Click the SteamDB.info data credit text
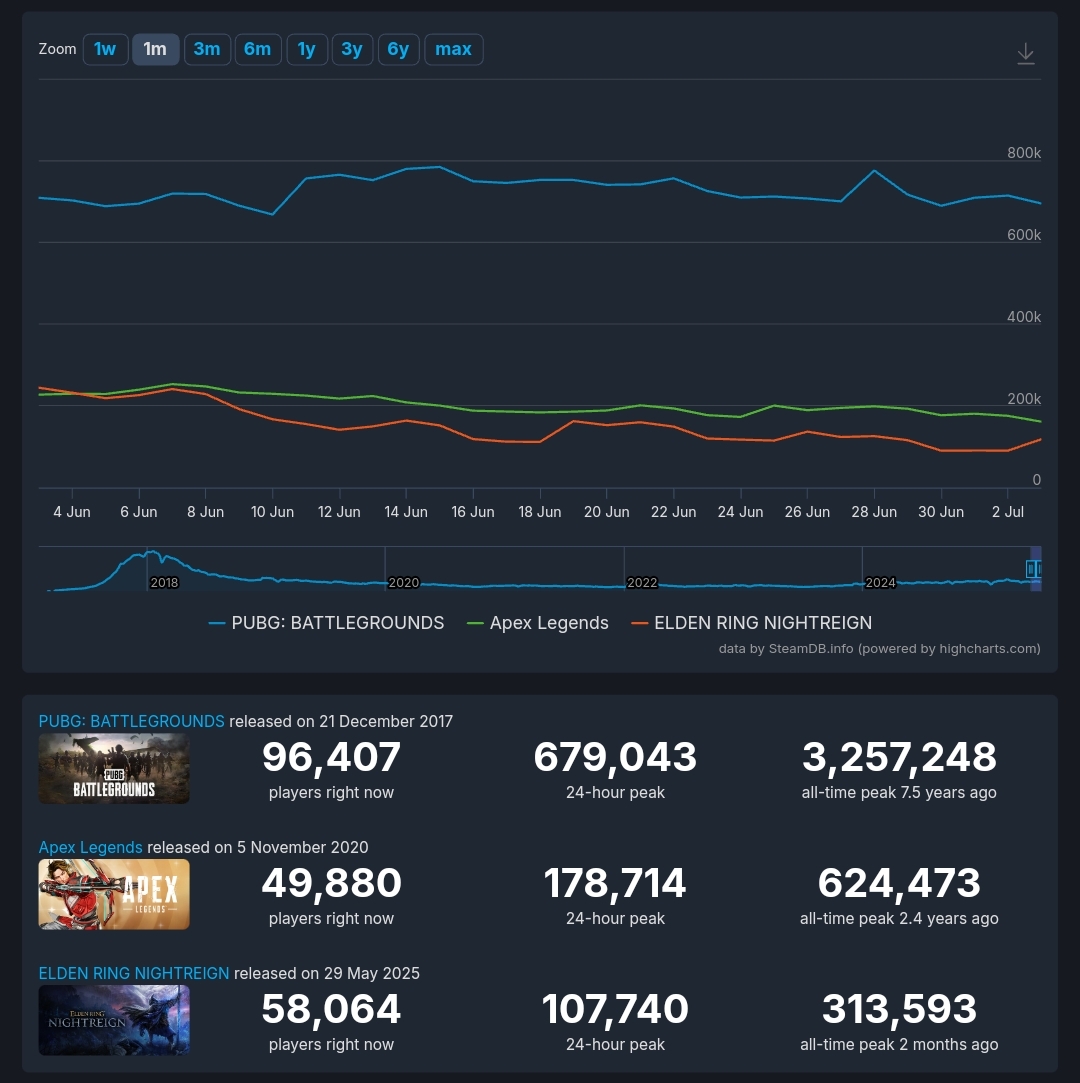The image size is (1080, 1083). point(879,649)
